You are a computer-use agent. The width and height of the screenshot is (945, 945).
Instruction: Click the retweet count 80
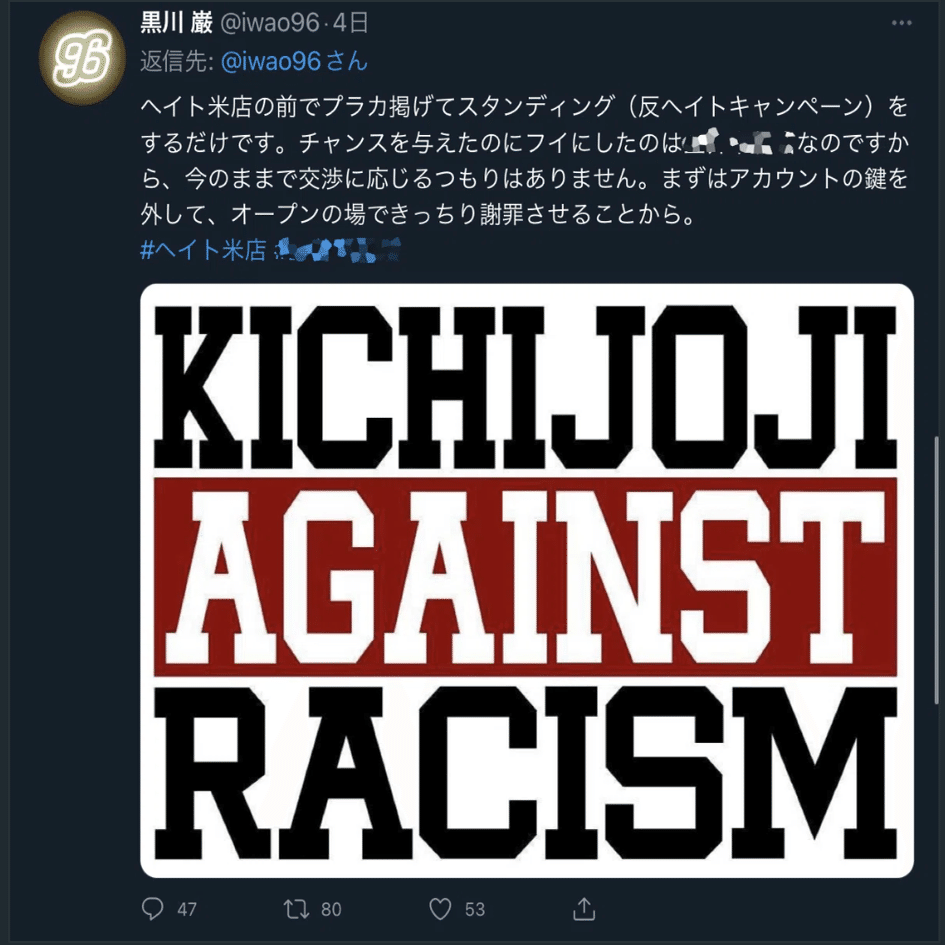(x=331, y=909)
